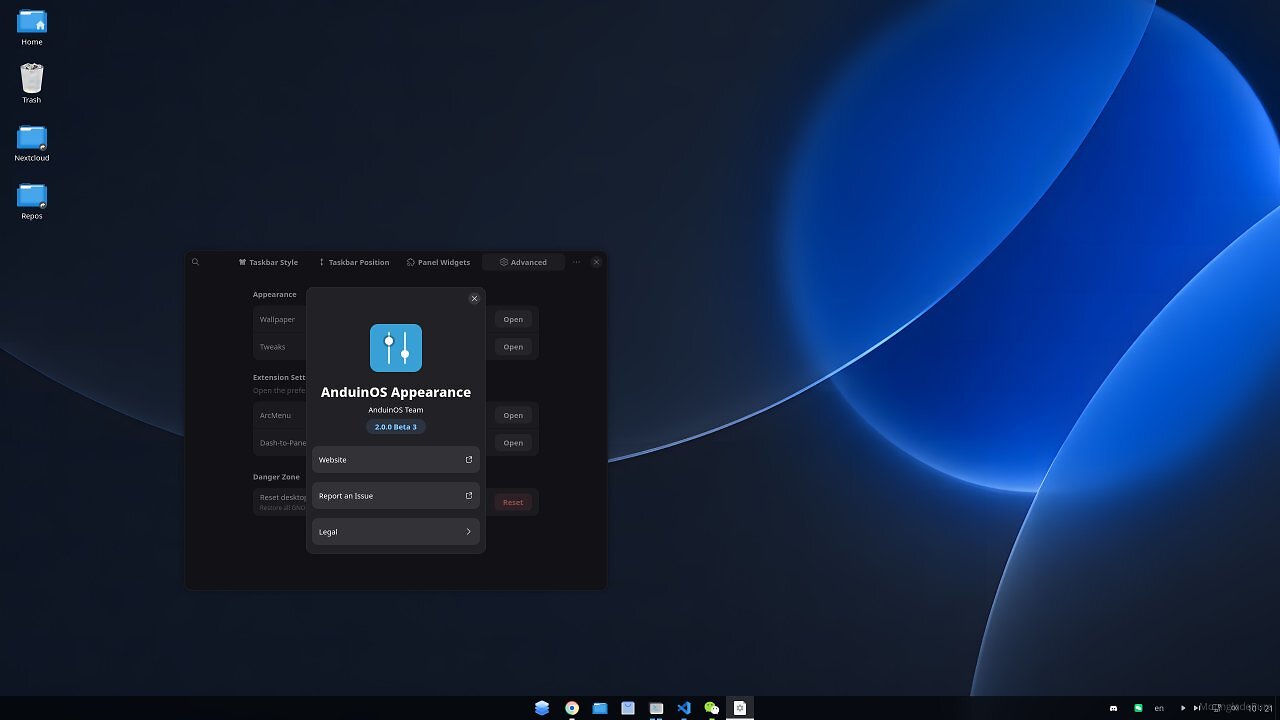The height and width of the screenshot is (720, 1280).
Task: Open the start menu from the taskbar
Action: (542, 708)
